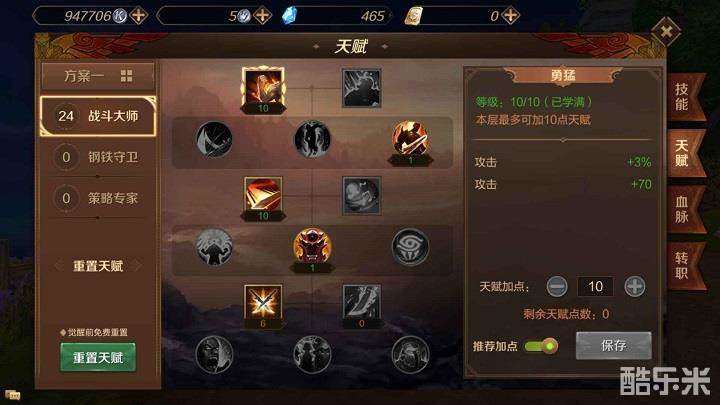Click the 保存 save button
Viewport: 720px width, 405px height.
pyautogui.click(x=613, y=346)
